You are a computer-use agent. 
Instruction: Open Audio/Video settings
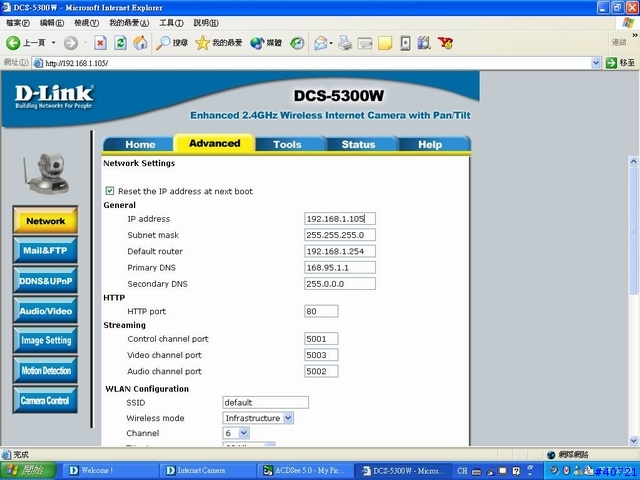45,311
